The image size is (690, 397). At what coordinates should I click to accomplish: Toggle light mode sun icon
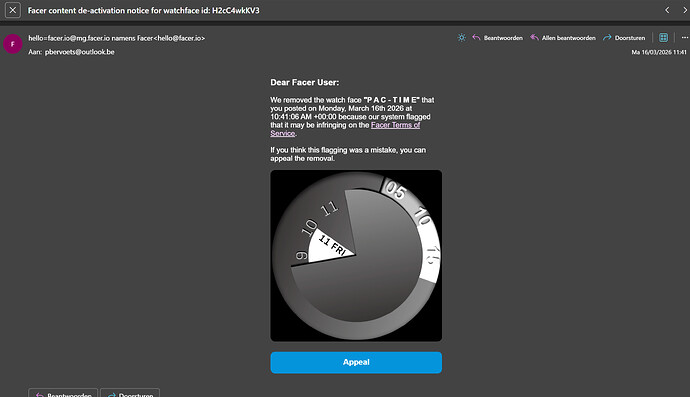(461, 38)
